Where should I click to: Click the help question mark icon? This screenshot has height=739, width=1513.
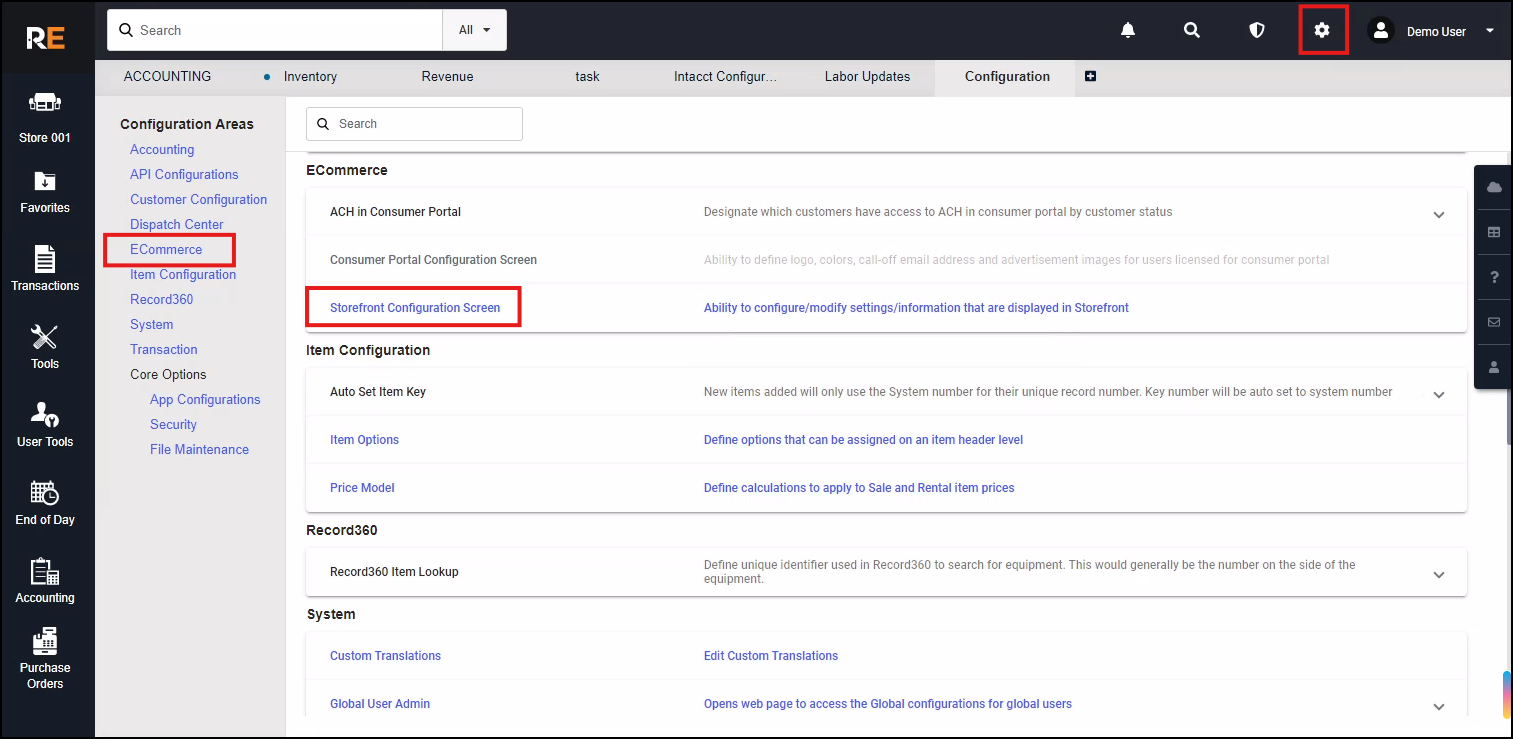point(1494,277)
